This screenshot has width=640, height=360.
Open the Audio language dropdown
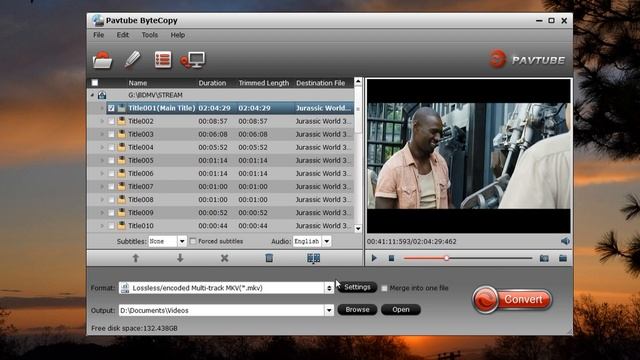[327, 241]
